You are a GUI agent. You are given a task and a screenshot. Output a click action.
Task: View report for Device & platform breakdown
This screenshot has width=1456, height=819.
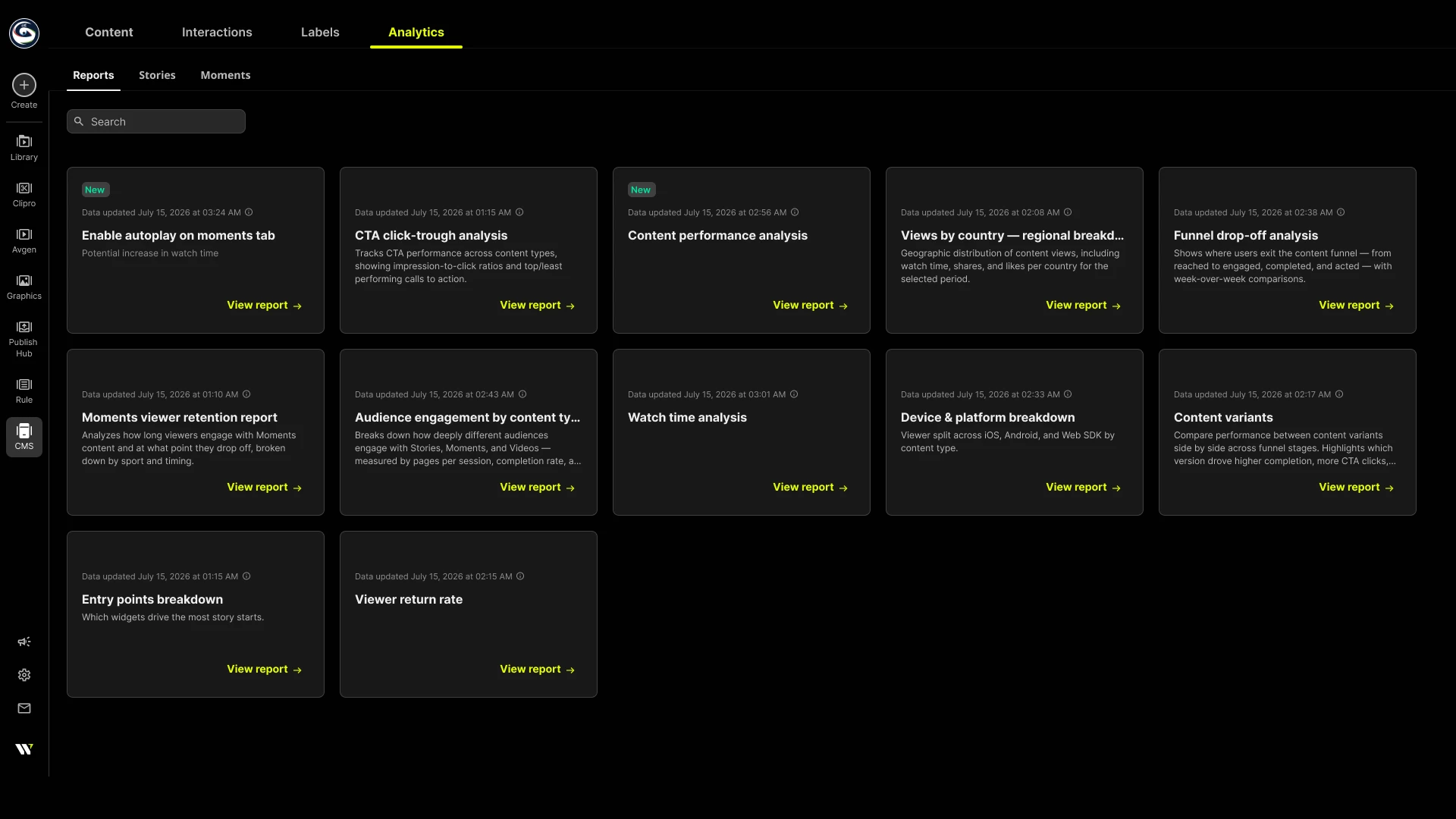1083,487
